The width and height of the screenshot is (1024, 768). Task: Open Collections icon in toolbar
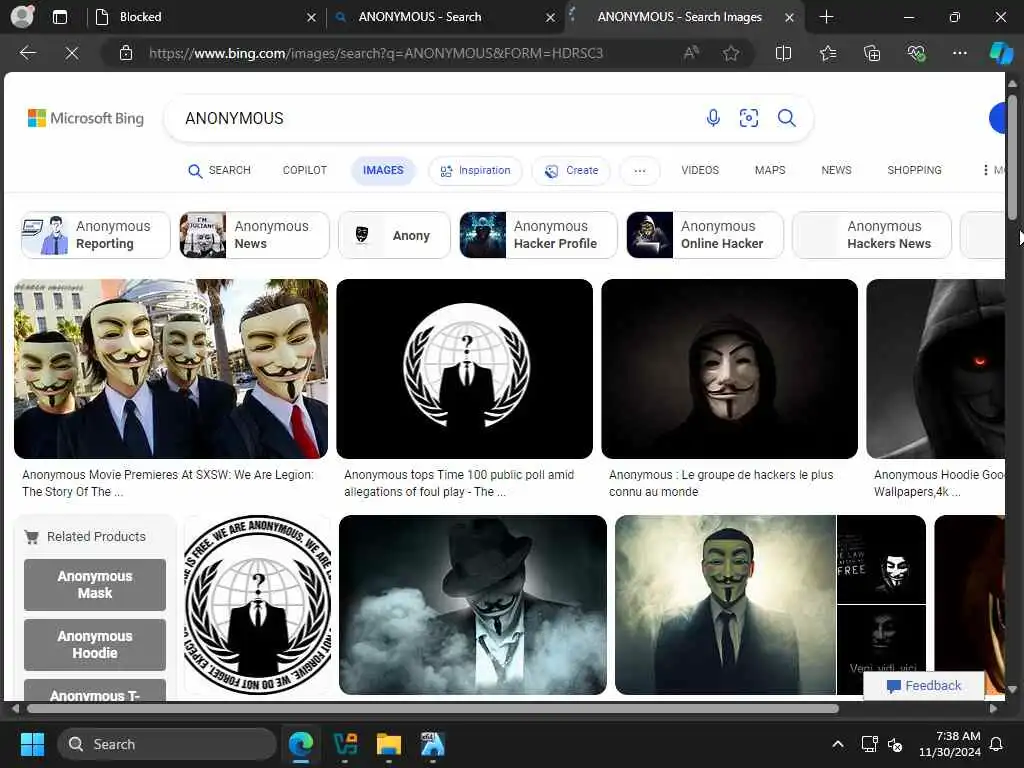[872, 53]
